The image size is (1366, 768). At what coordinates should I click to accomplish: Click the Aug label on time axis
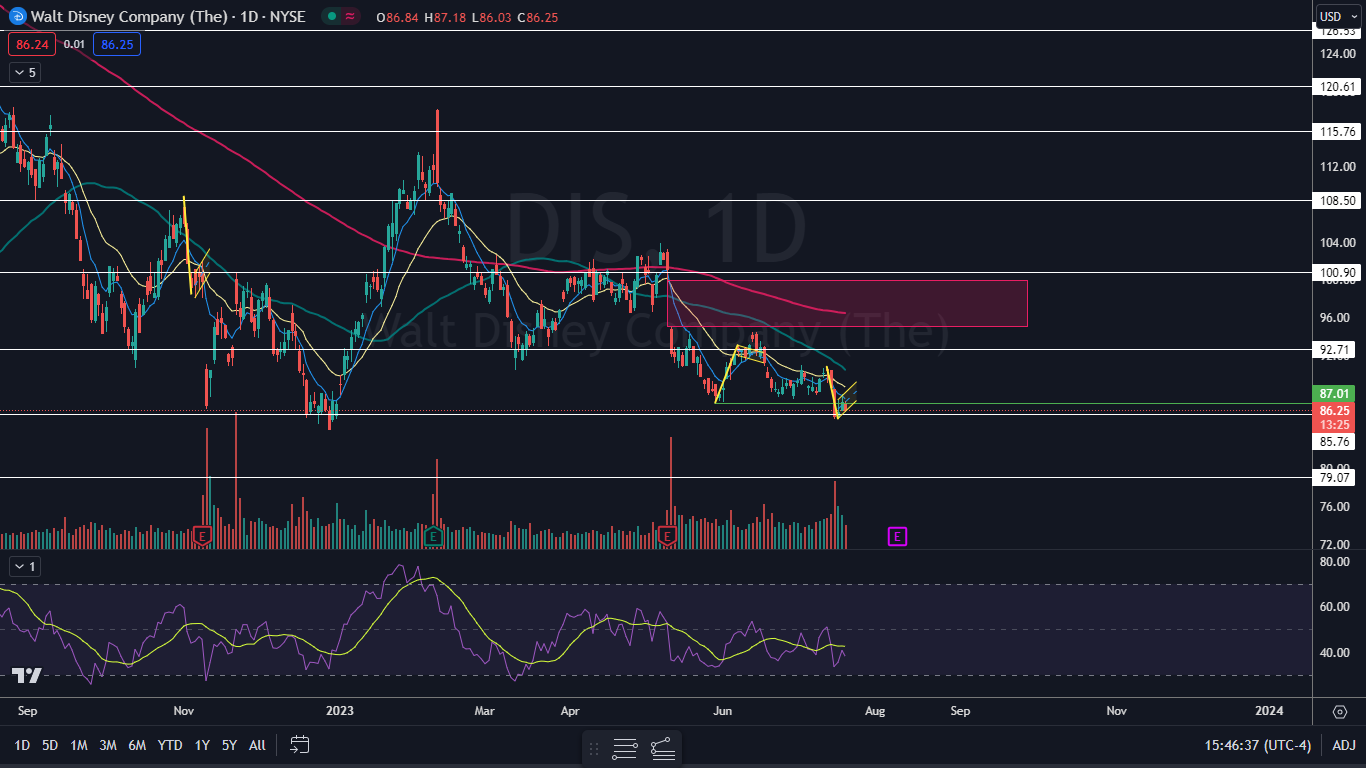point(874,711)
